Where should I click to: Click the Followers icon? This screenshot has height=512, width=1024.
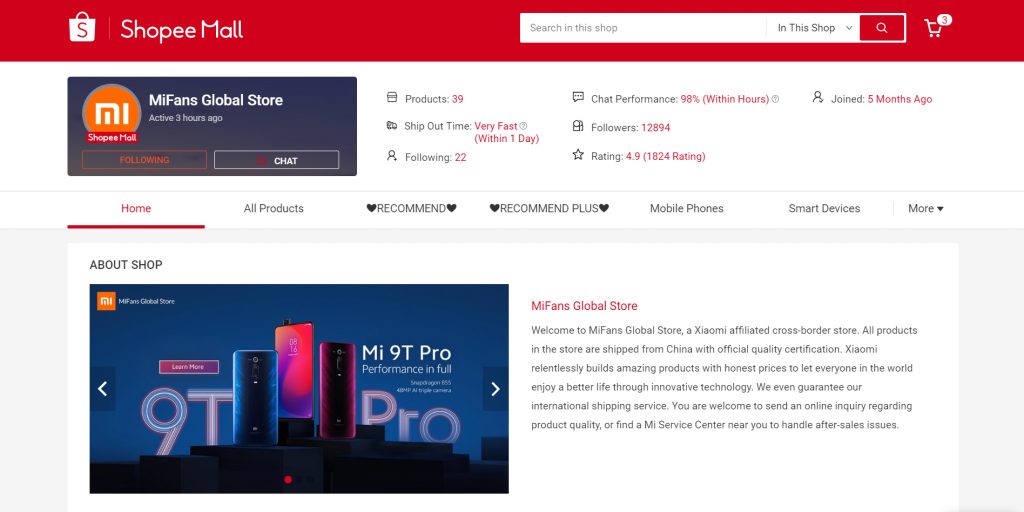pos(578,125)
